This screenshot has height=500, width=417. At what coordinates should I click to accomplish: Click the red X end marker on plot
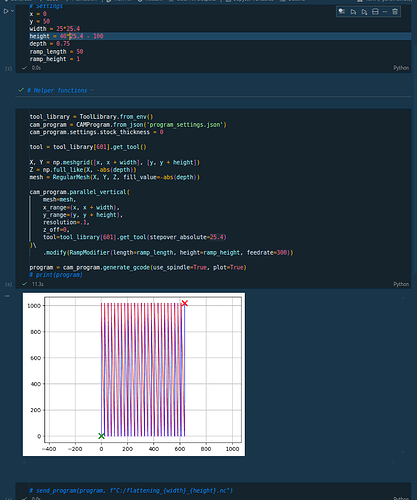pos(185,303)
